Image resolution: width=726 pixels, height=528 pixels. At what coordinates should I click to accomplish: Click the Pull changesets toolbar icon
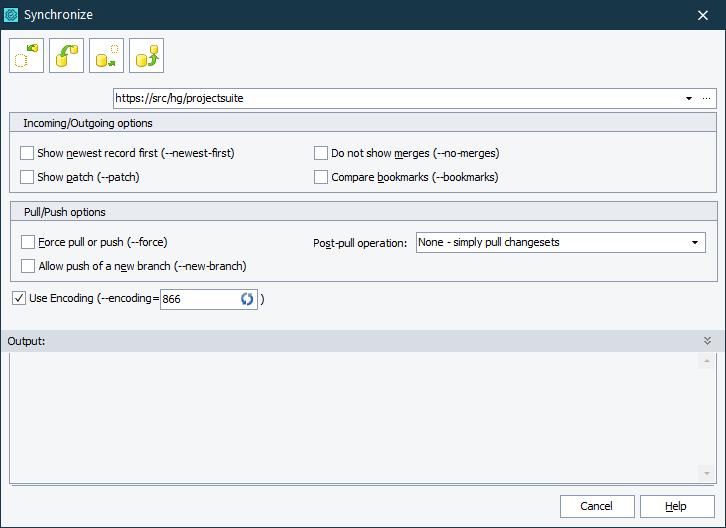click(66, 55)
